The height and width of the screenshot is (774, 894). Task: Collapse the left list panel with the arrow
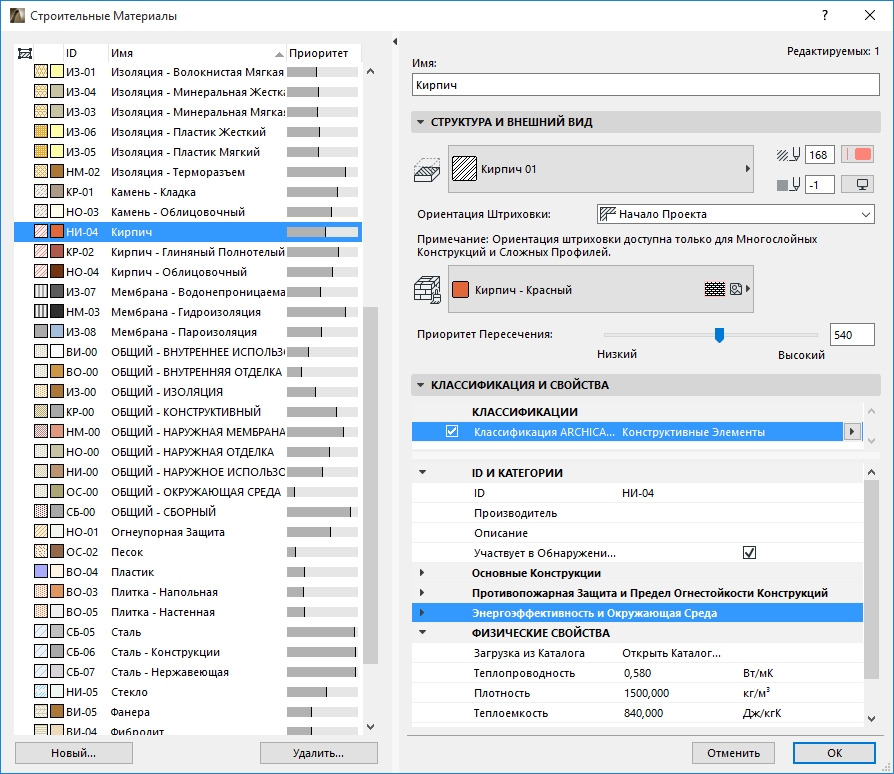tap(395, 42)
